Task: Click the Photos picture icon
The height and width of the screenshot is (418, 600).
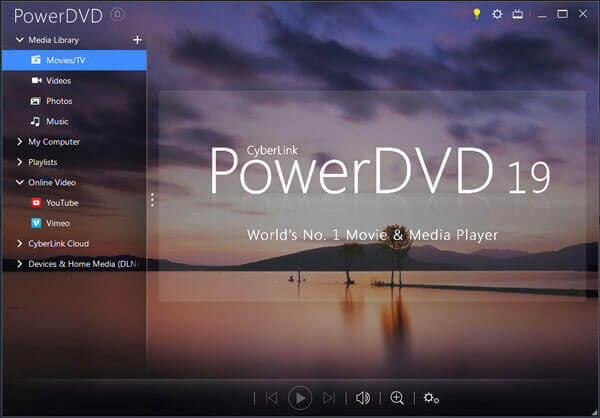Action: click(x=35, y=101)
